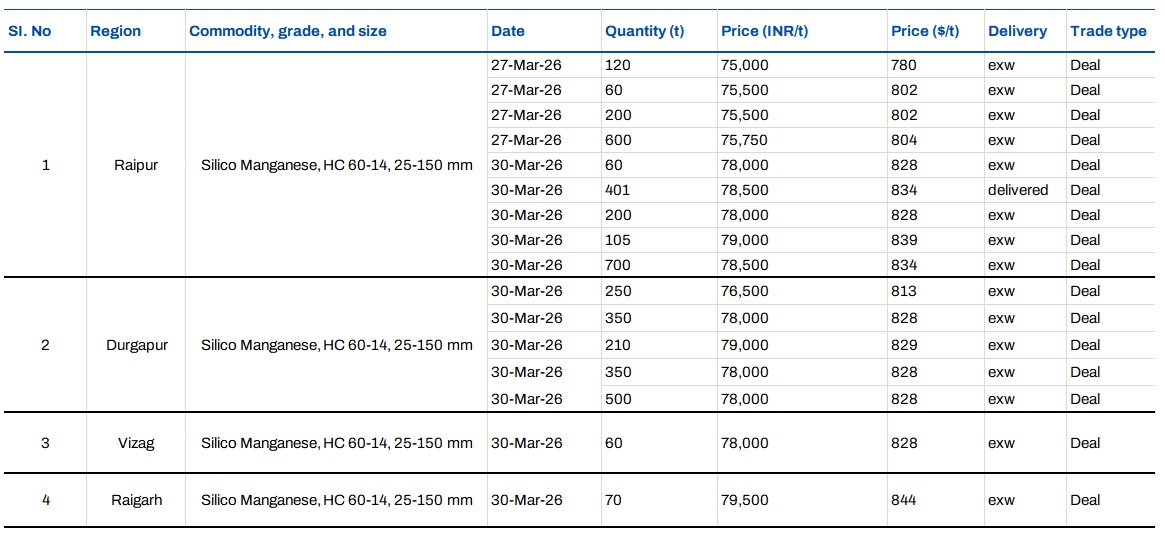Click the Date column header
1165x541 pixels.
pos(507,31)
